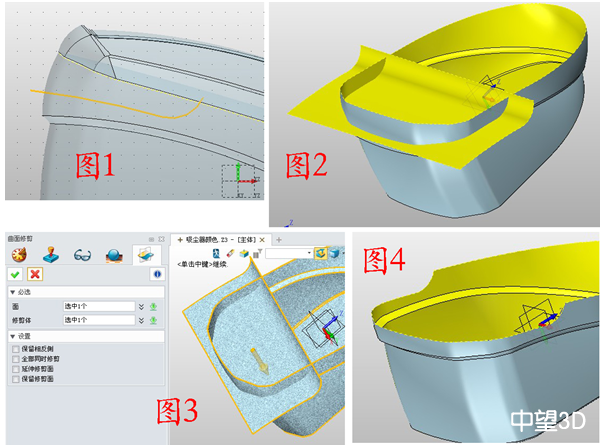Select the blue sphere panel icon
600x447 pixels.
tap(112, 254)
